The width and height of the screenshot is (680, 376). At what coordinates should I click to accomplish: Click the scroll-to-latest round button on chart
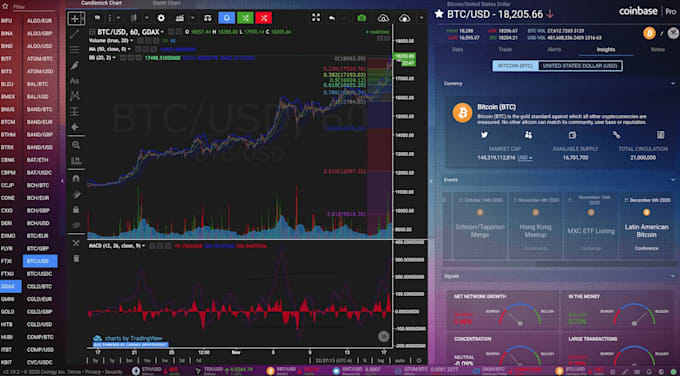(383, 336)
